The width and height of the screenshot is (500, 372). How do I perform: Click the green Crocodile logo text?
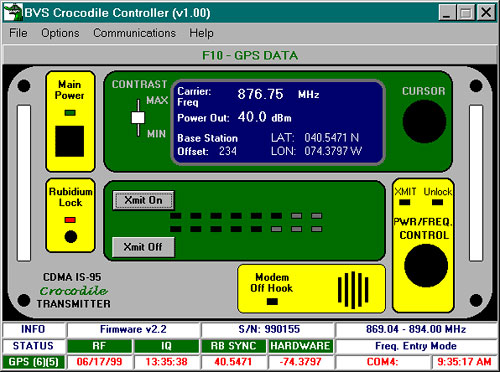[x=74, y=291]
